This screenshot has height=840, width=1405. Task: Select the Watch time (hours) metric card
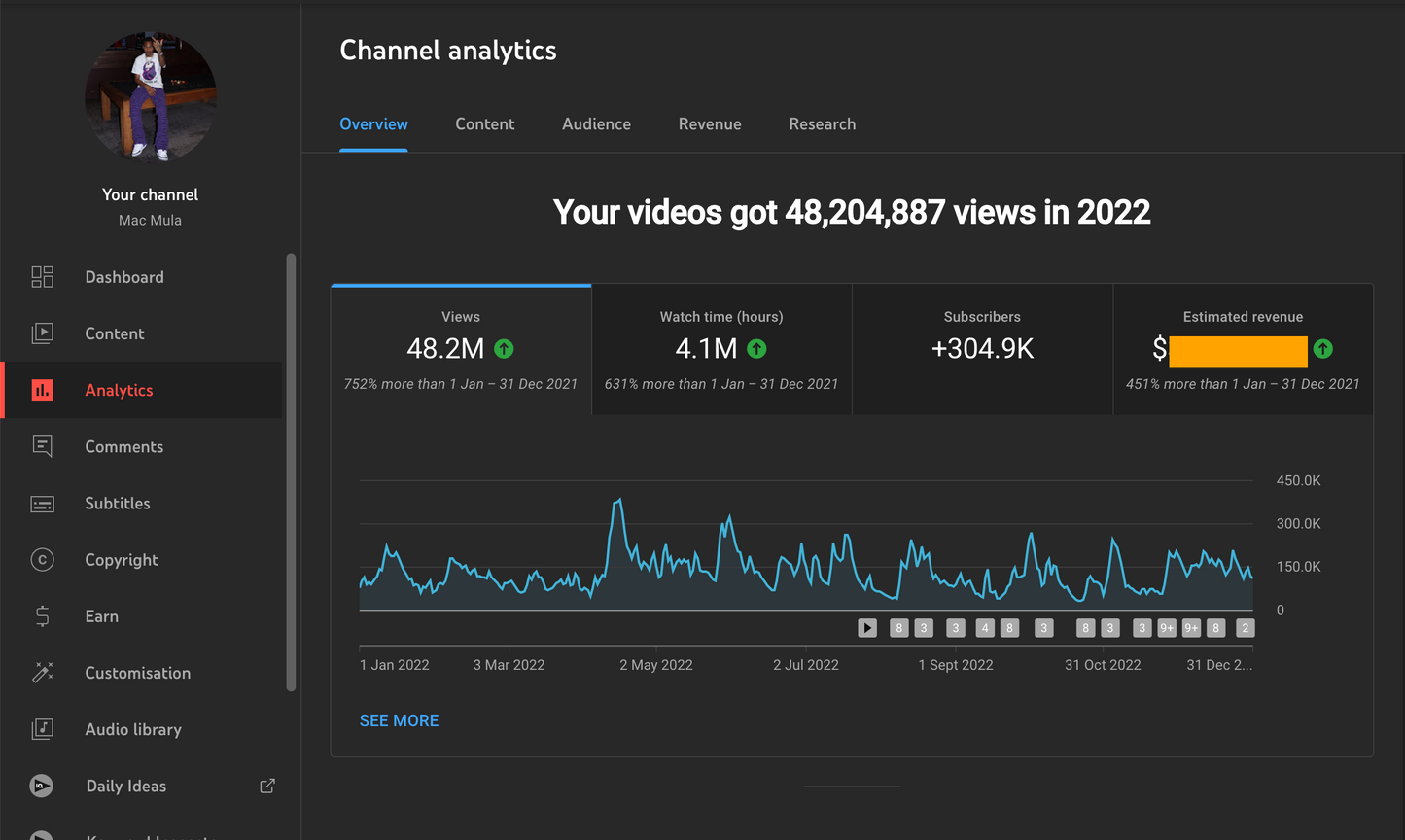pyautogui.click(x=721, y=350)
